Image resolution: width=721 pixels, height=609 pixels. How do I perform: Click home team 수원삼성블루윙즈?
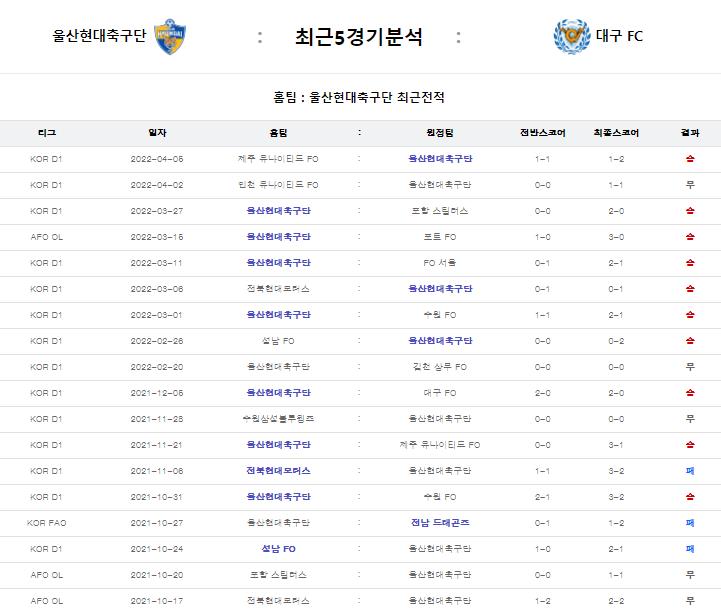click(278, 419)
